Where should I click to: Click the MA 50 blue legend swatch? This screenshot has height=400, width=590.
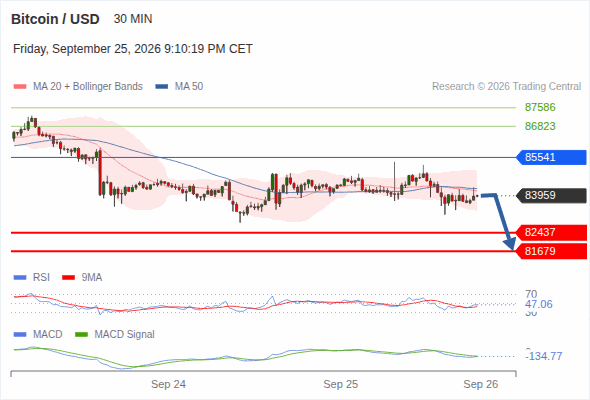(x=162, y=87)
